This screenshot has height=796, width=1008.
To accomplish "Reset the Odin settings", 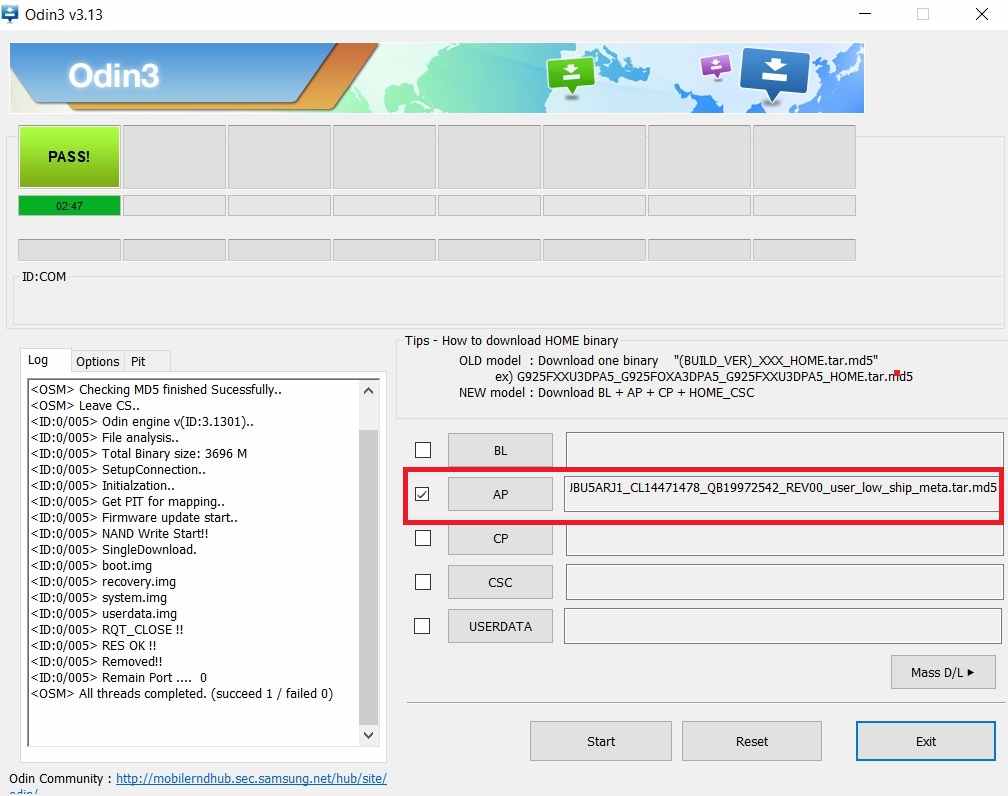I will [x=752, y=741].
